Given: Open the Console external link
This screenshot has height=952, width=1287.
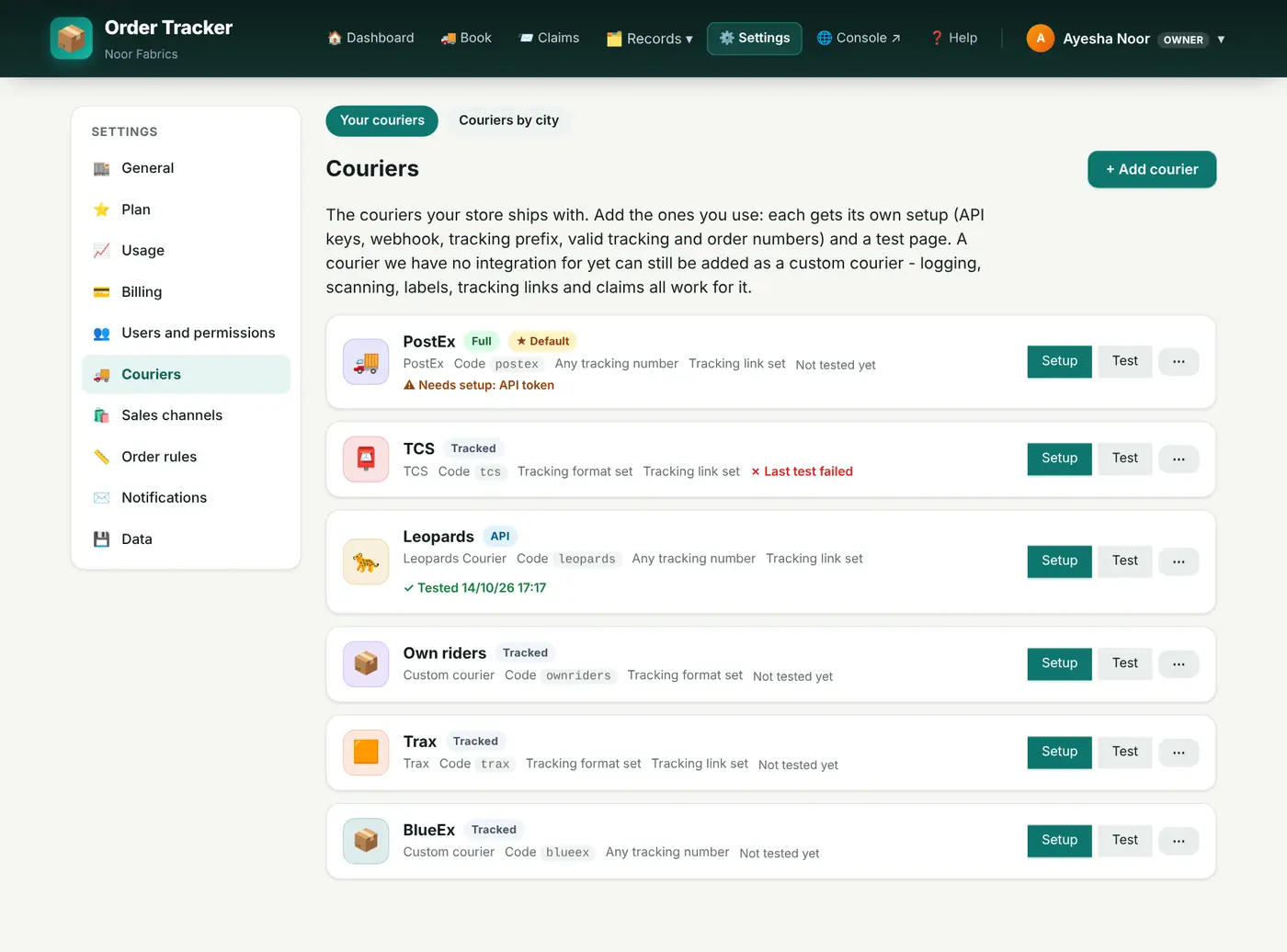Looking at the screenshot, I should pos(859,39).
